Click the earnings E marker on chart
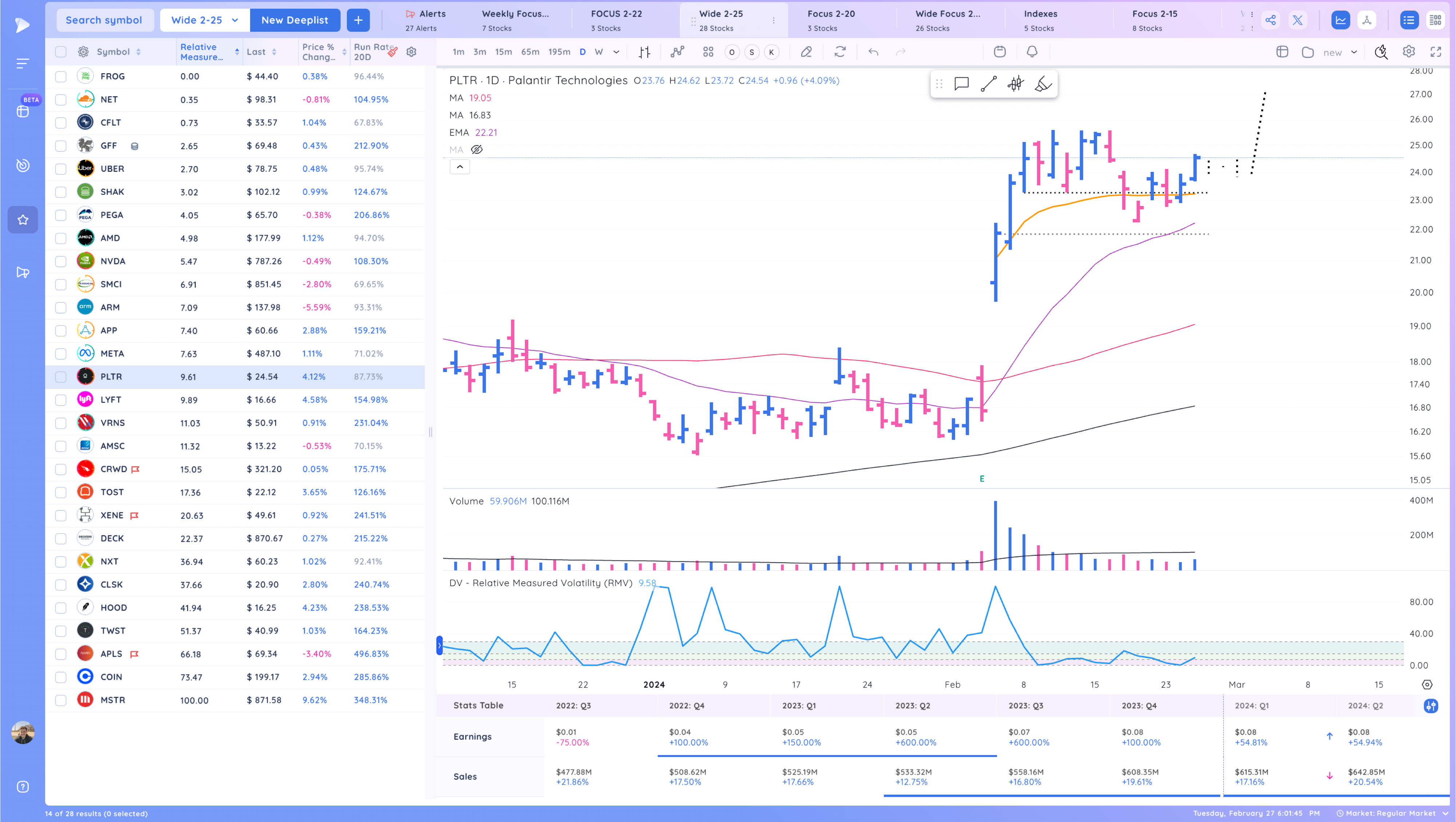The height and width of the screenshot is (822, 1456). pyautogui.click(x=982, y=479)
